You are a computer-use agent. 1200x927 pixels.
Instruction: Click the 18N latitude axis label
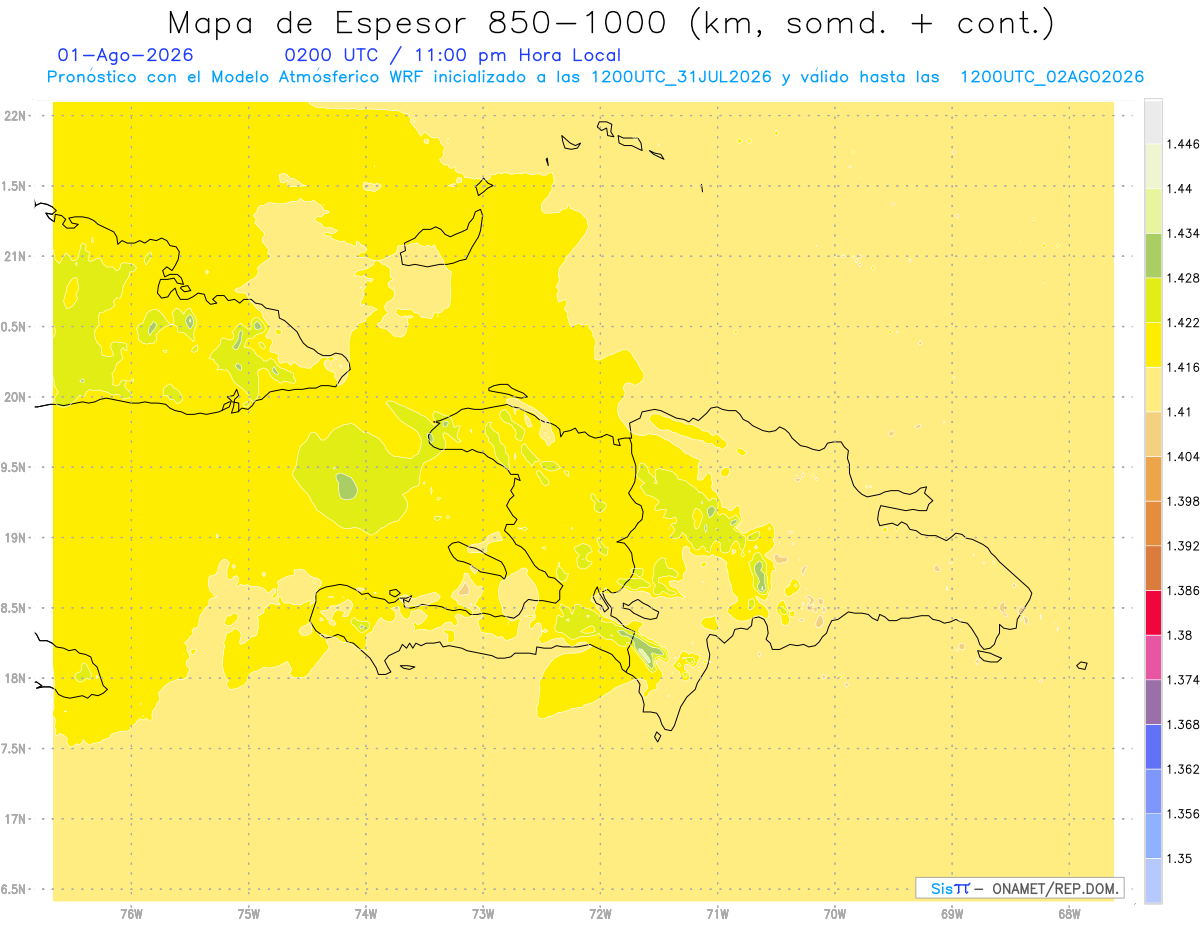coord(15,679)
